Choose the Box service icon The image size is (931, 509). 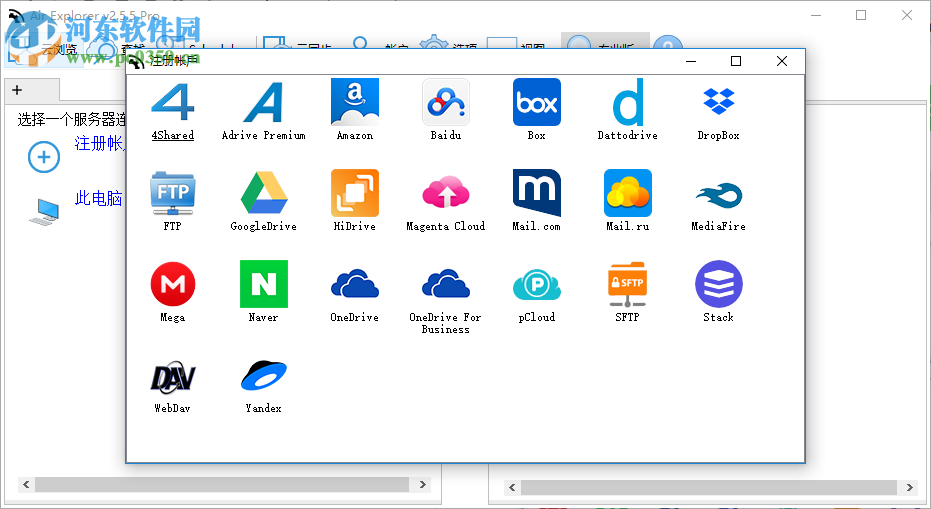coord(537,102)
